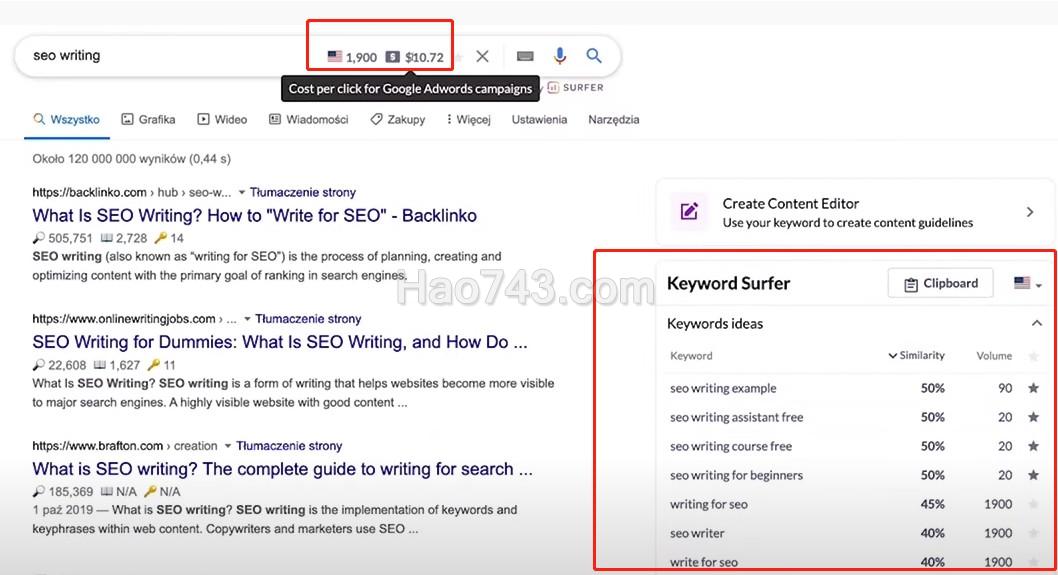
Task: Click the https://backlinko.com result URL
Action: 89,192
